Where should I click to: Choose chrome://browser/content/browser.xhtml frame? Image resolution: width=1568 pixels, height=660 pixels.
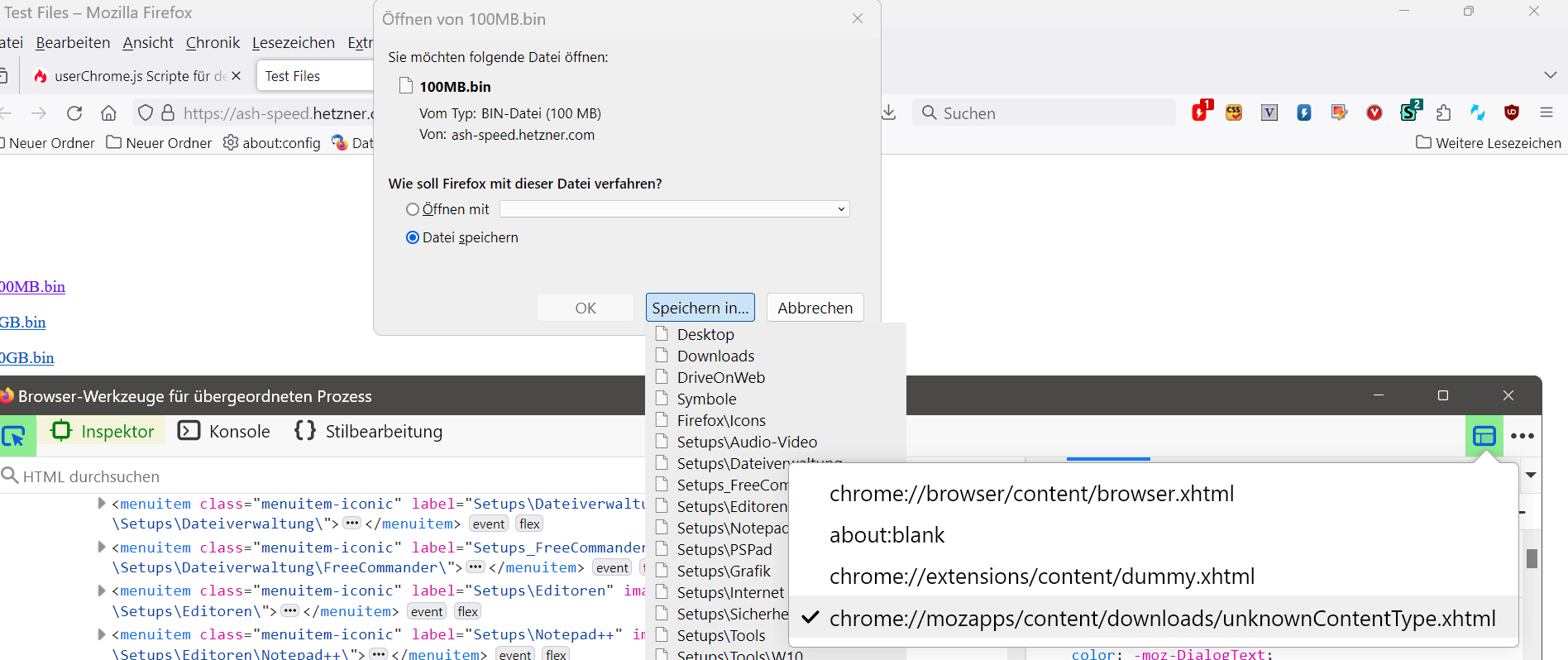coord(1031,494)
